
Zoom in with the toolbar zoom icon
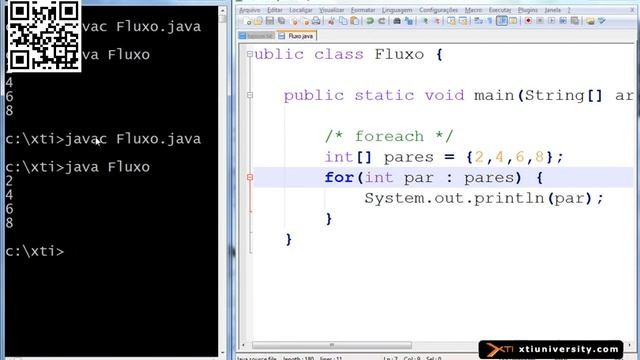[425, 21]
